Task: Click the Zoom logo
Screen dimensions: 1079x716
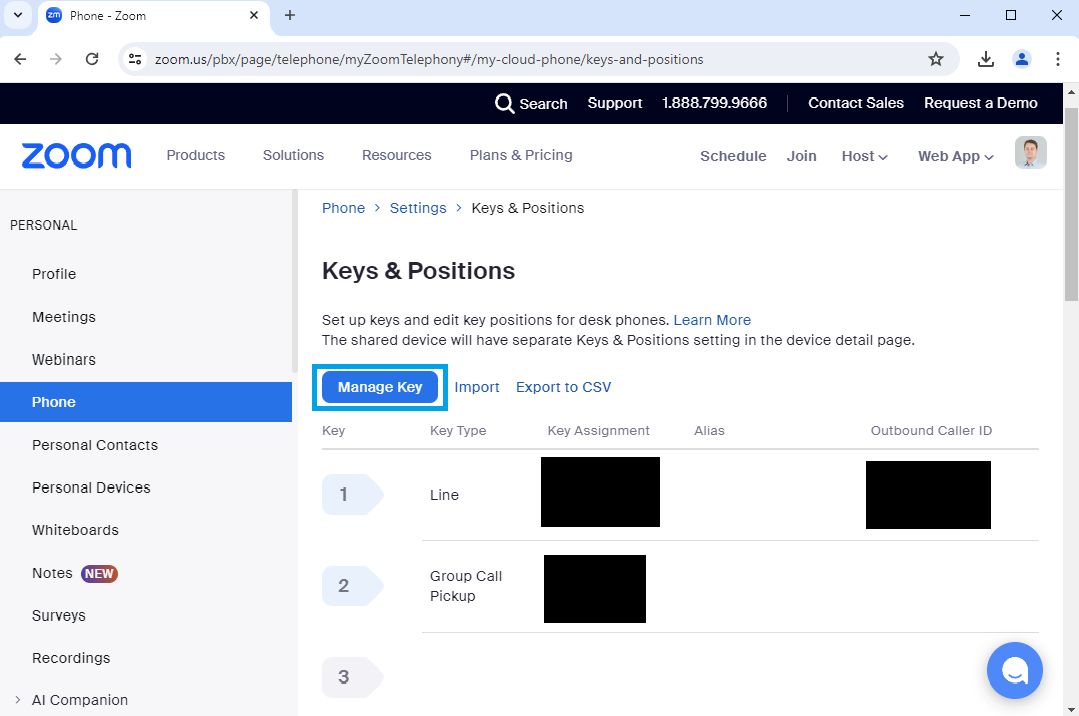Action: tap(76, 156)
